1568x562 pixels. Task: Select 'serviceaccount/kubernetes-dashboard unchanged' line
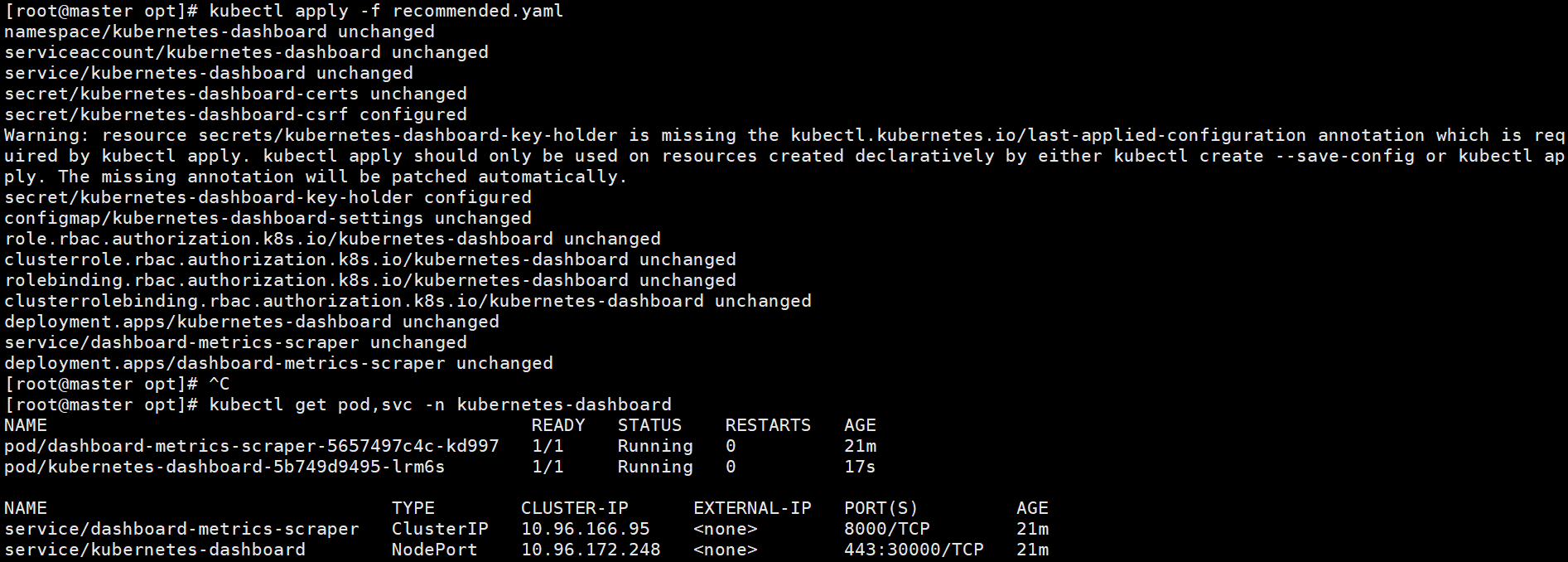point(246,53)
